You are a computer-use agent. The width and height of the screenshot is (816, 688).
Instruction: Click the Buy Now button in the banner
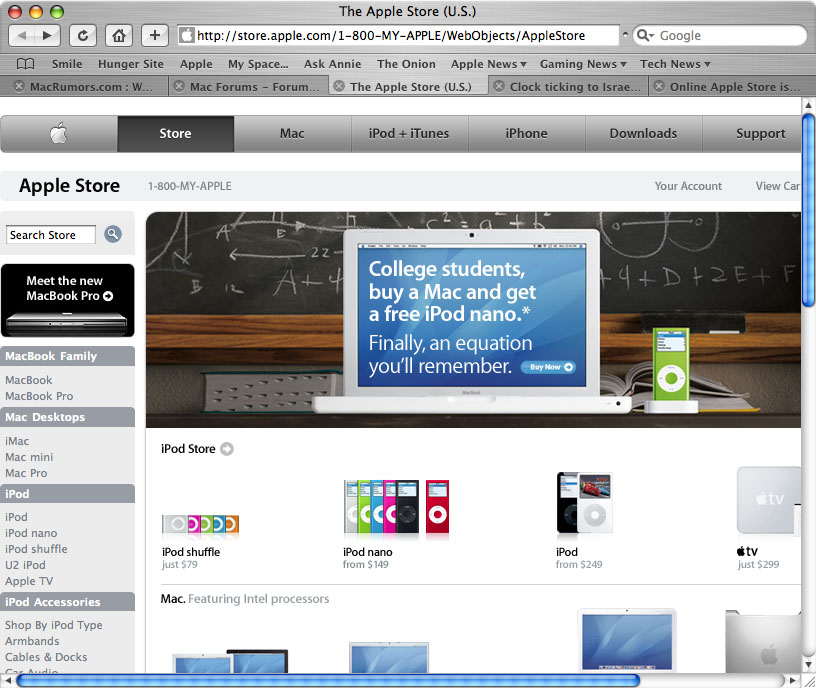click(548, 367)
